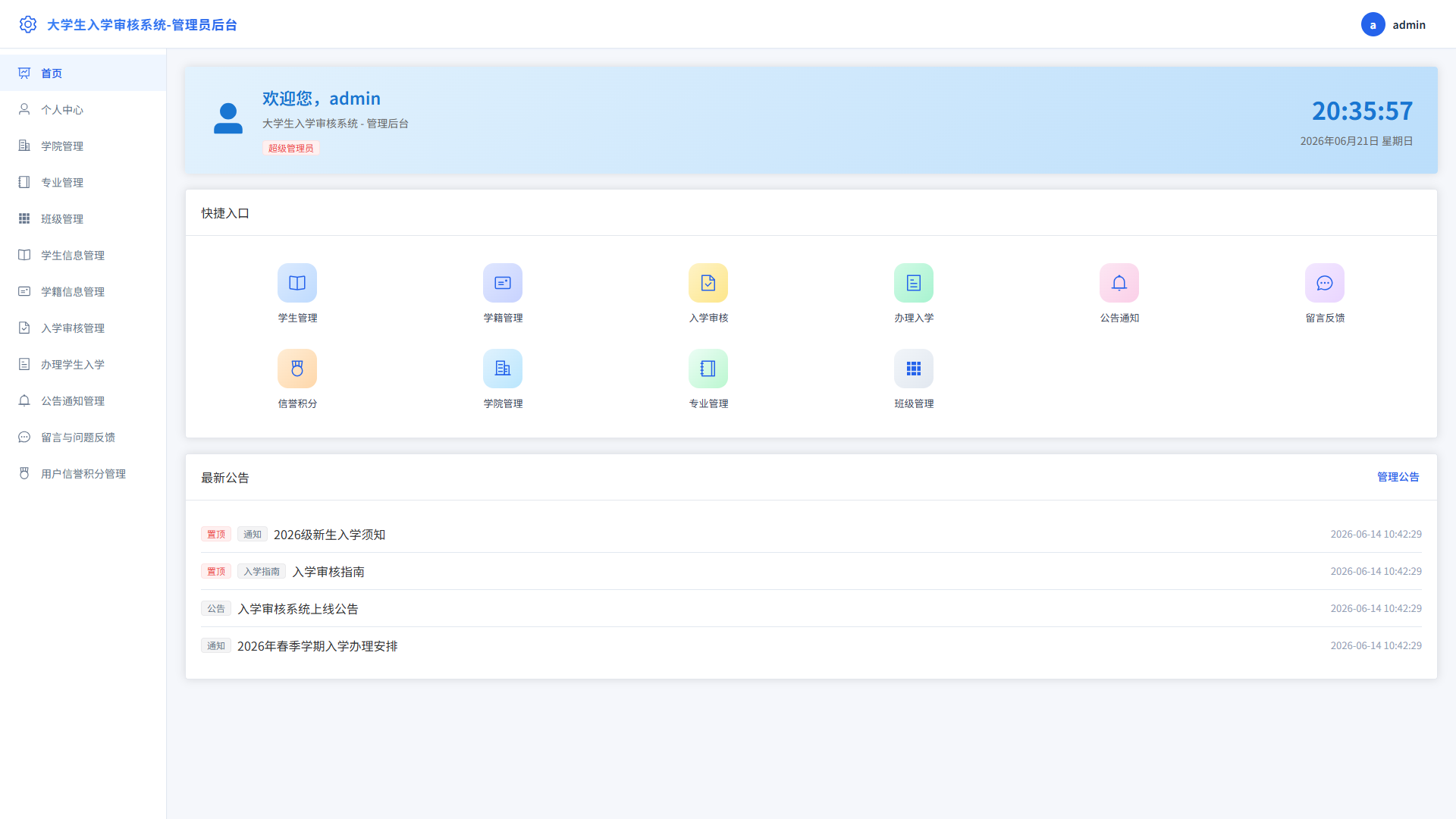Click the 管理公告 link
Image resolution: width=1456 pixels, height=819 pixels.
[x=1398, y=477]
